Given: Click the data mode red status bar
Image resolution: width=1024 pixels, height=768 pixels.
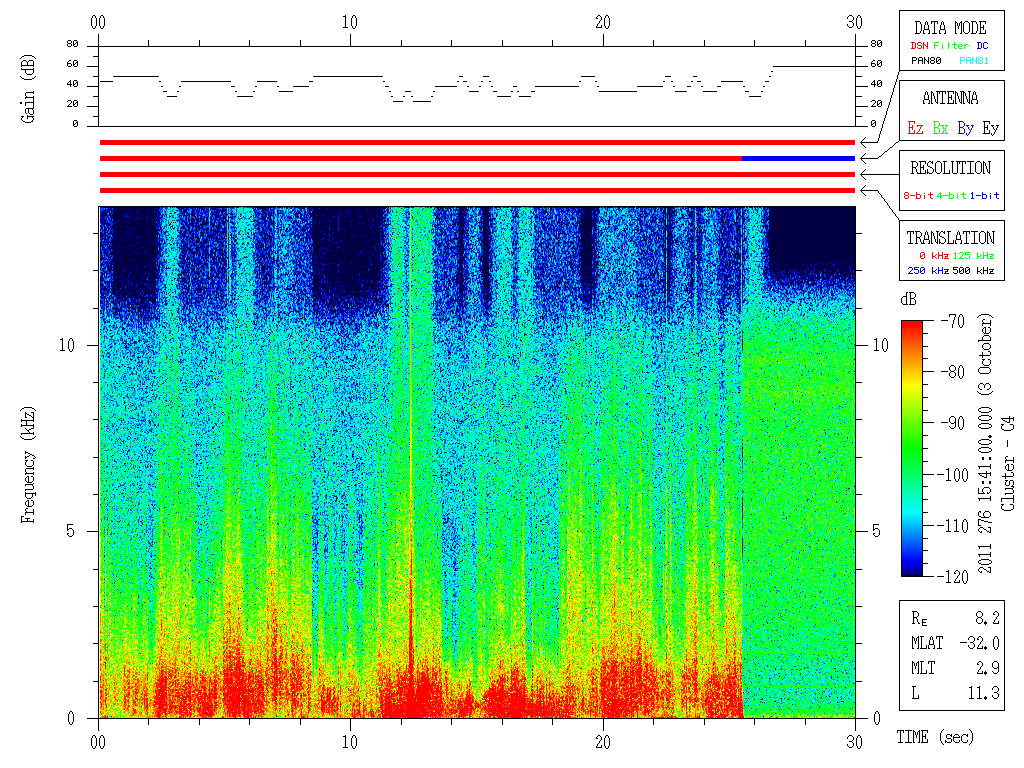Looking at the screenshot, I should click(x=477, y=142).
